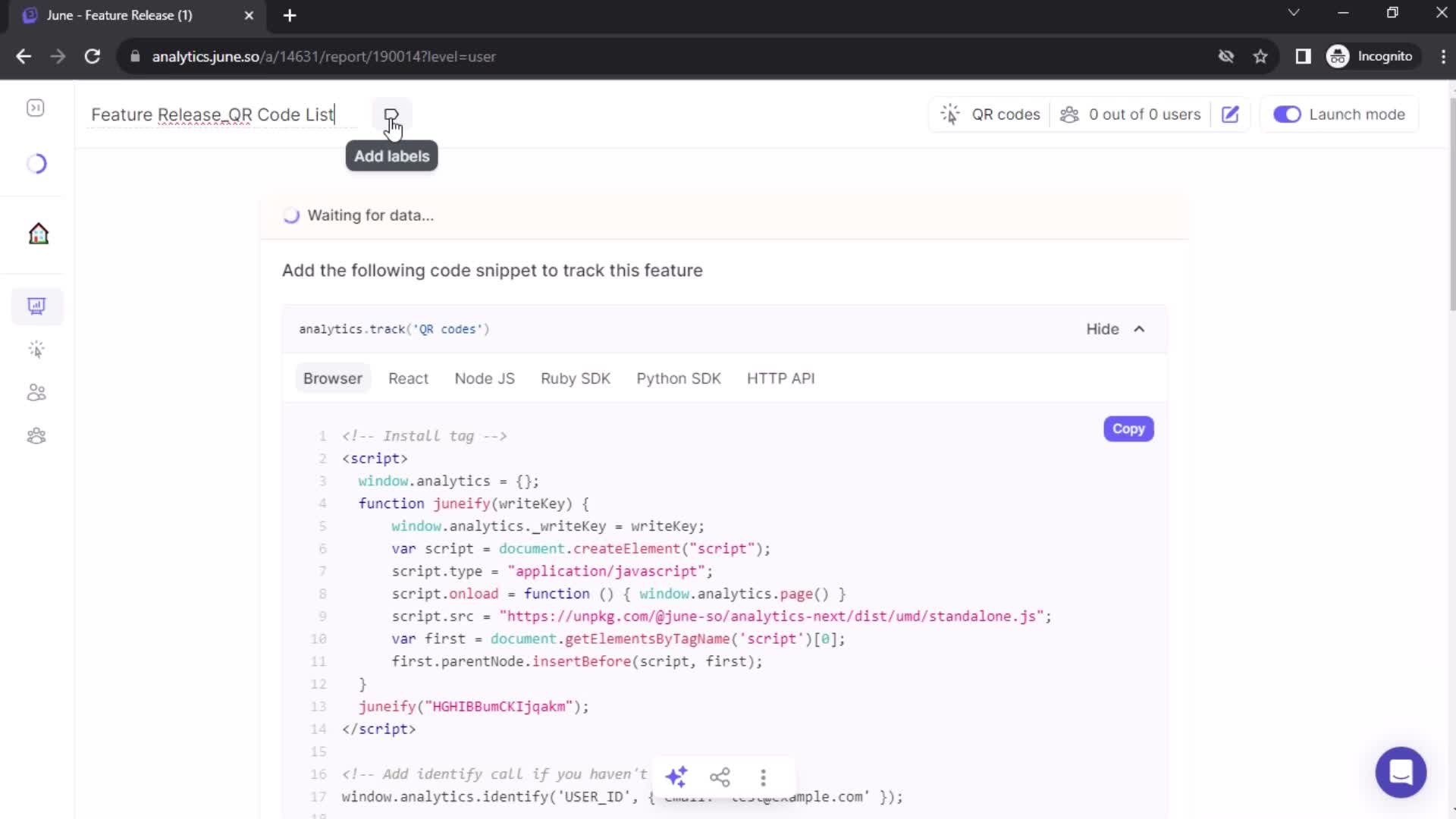The height and width of the screenshot is (819, 1456).
Task: Select the Python SDK tab
Action: pos(679,378)
